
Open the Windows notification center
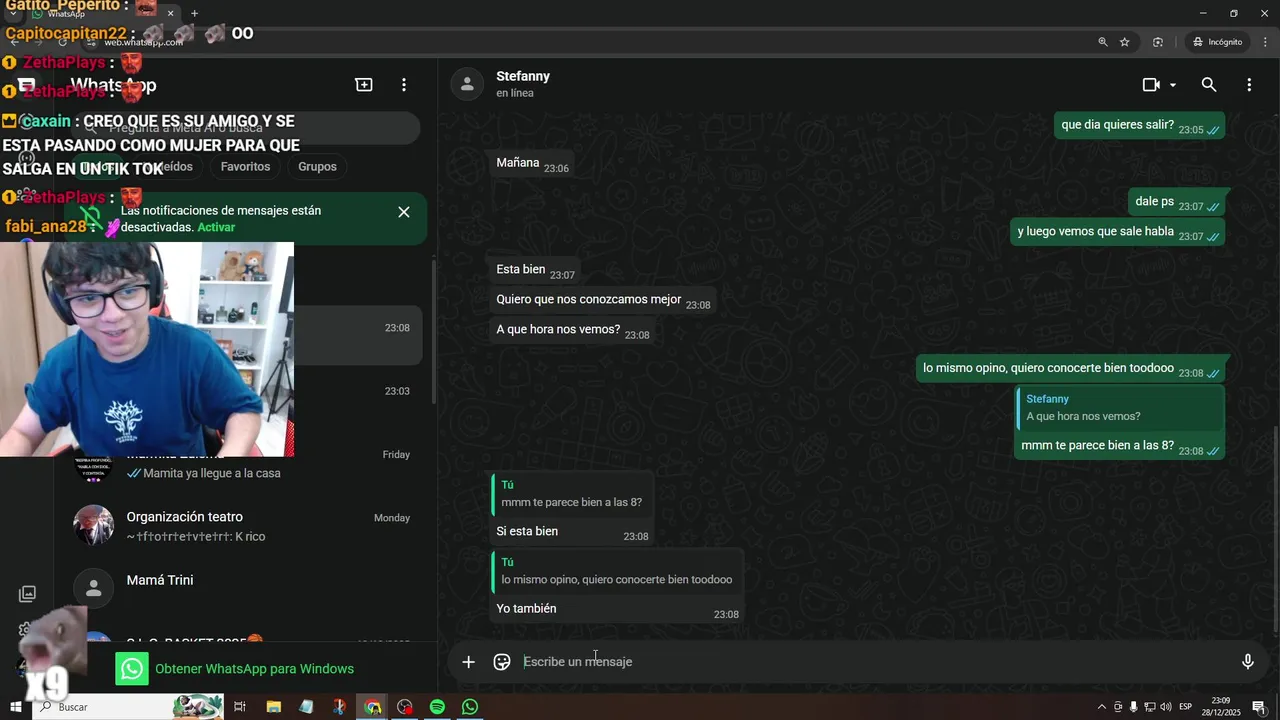1259,707
